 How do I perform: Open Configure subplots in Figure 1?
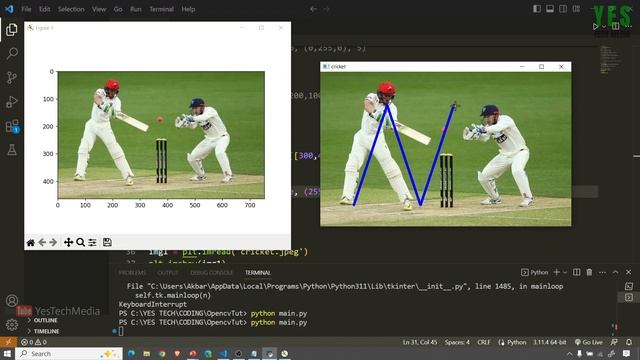click(93, 242)
